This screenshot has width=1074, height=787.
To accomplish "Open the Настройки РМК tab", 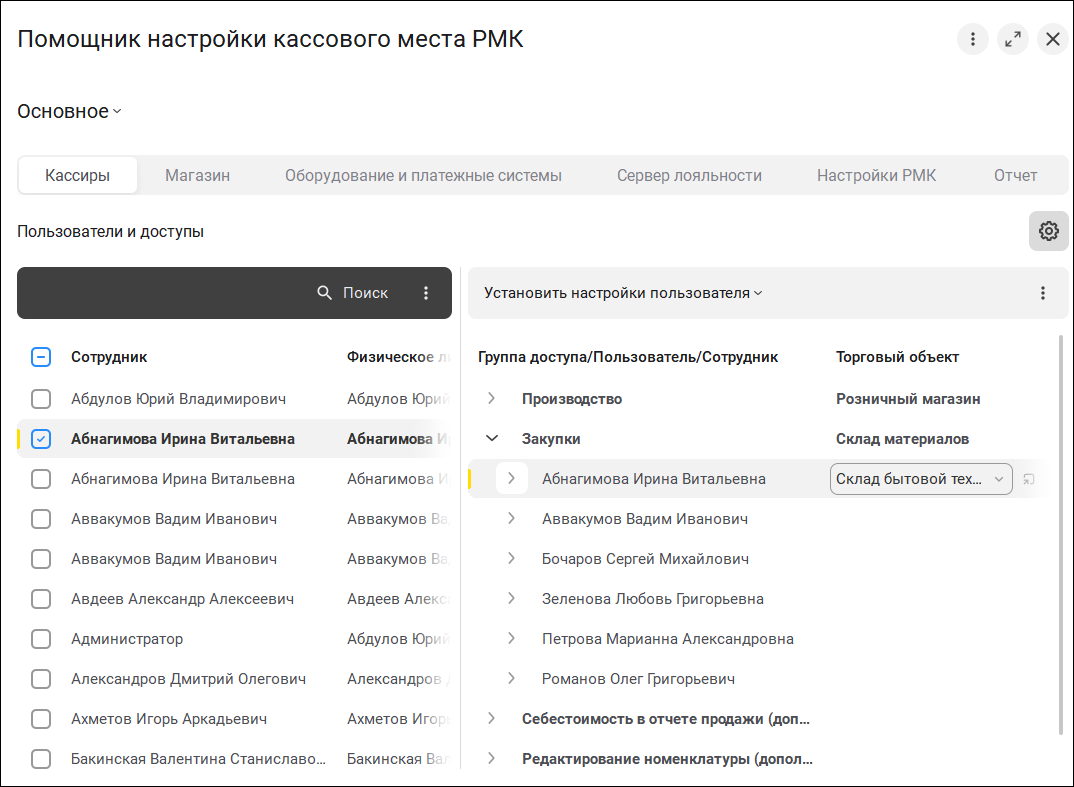I will (876, 175).
